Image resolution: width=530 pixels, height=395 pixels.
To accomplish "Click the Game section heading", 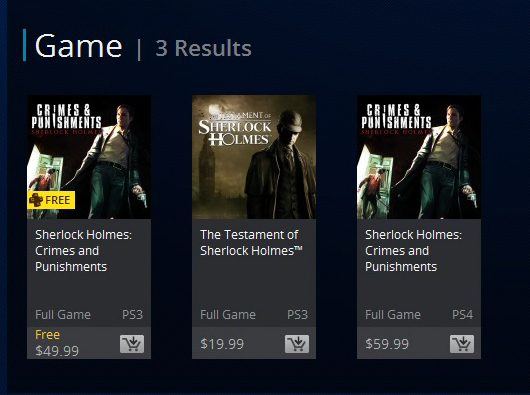I will click(x=78, y=46).
